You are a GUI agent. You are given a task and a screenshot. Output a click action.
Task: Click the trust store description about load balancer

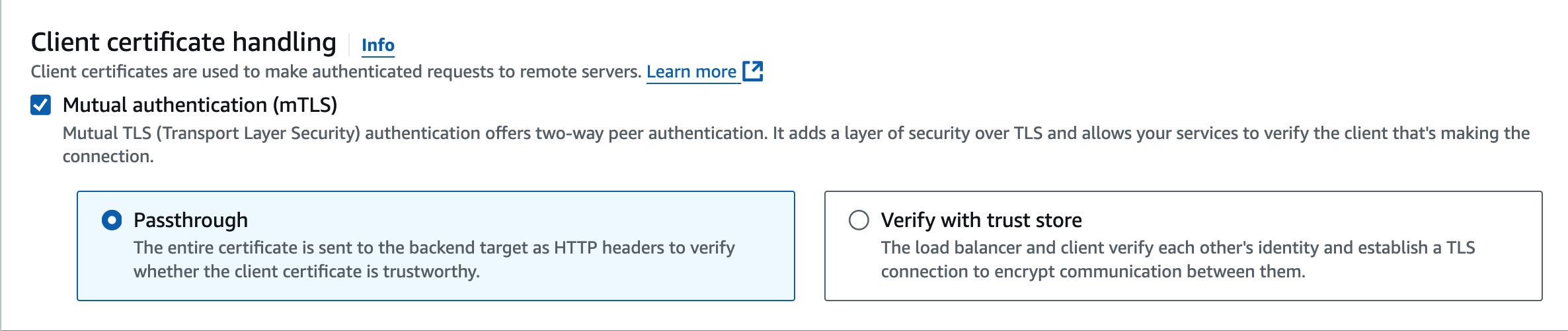click(x=1178, y=260)
